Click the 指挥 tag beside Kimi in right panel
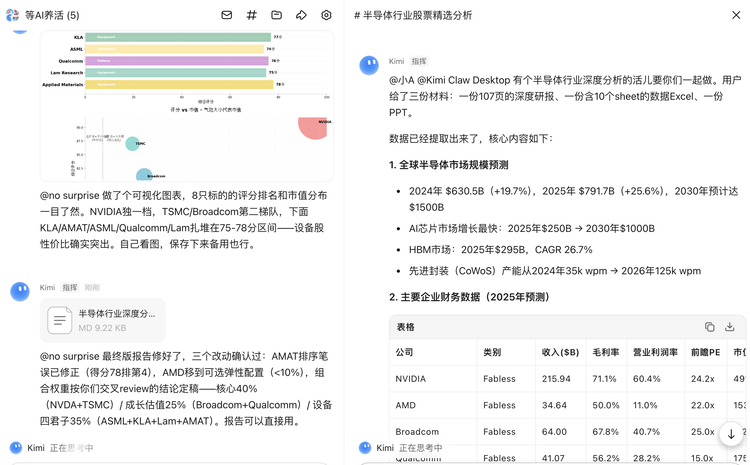The width and height of the screenshot is (750, 465). (x=419, y=61)
